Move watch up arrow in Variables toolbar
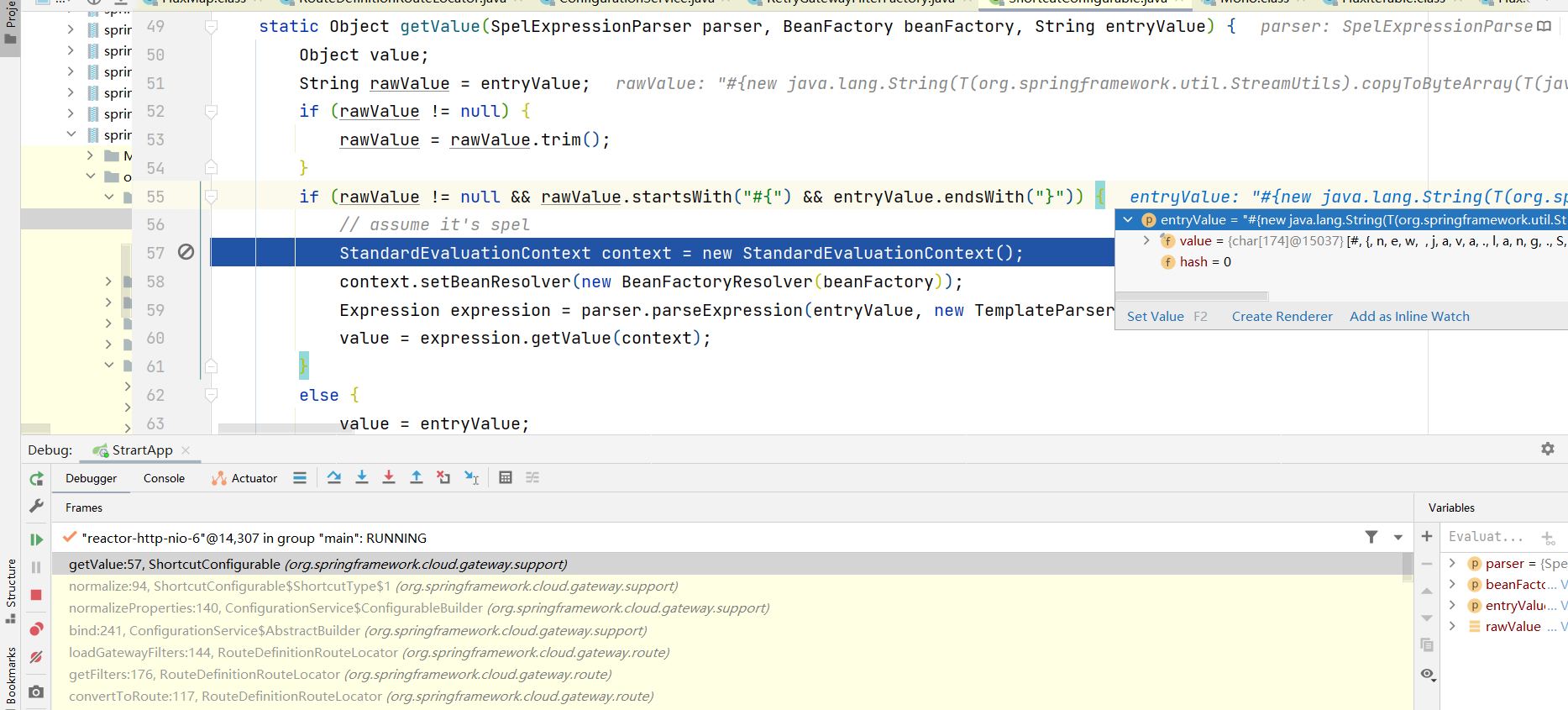The image size is (1568, 710). point(1427,591)
